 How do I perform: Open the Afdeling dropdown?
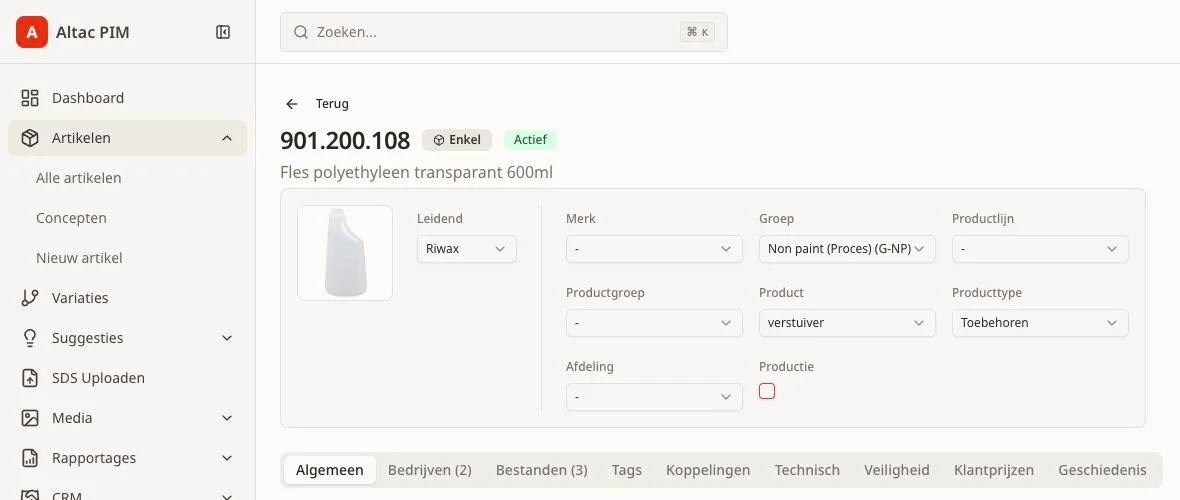pyautogui.click(x=654, y=397)
